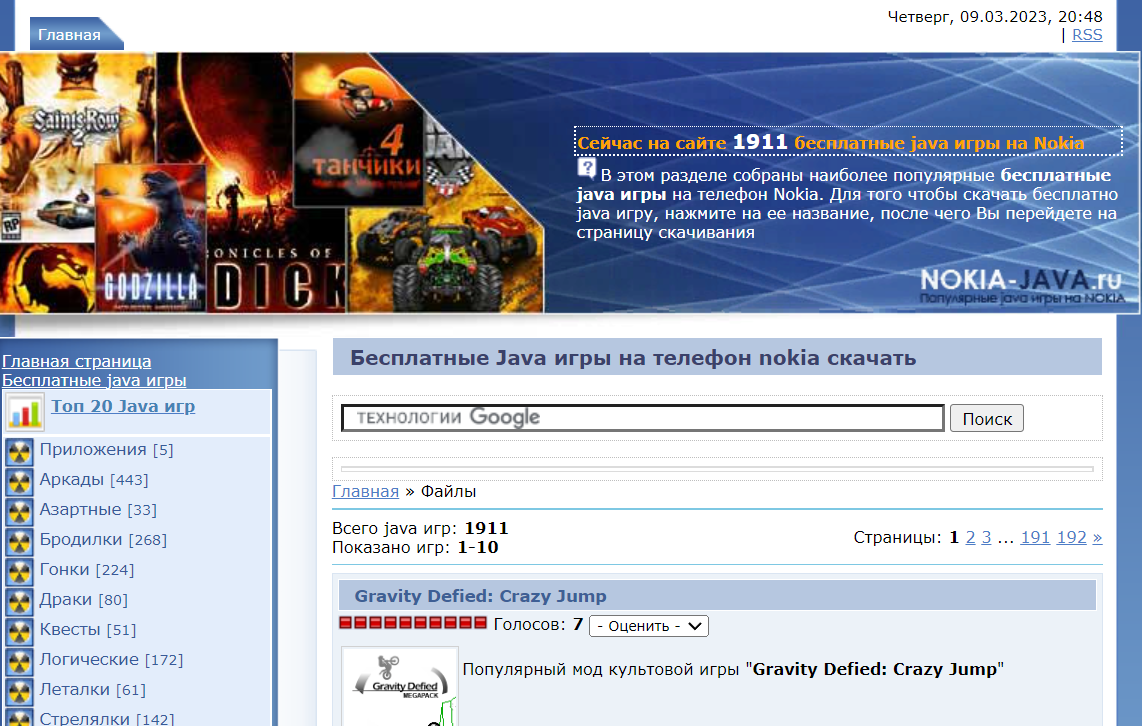This screenshot has height=726, width=1142.
Task: Go to page 3 of games
Action: tap(986, 537)
